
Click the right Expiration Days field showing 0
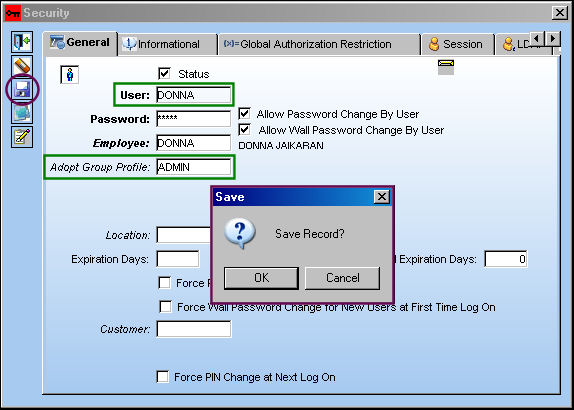(x=506, y=259)
